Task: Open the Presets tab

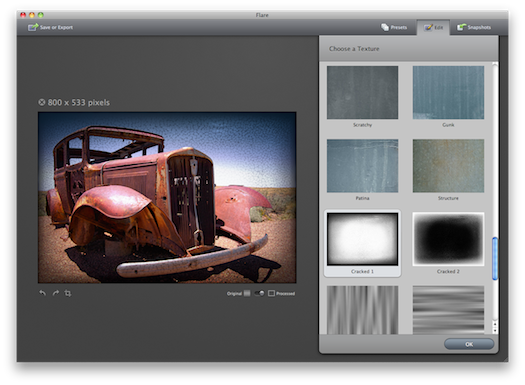Action: click(x=394, y=27)
